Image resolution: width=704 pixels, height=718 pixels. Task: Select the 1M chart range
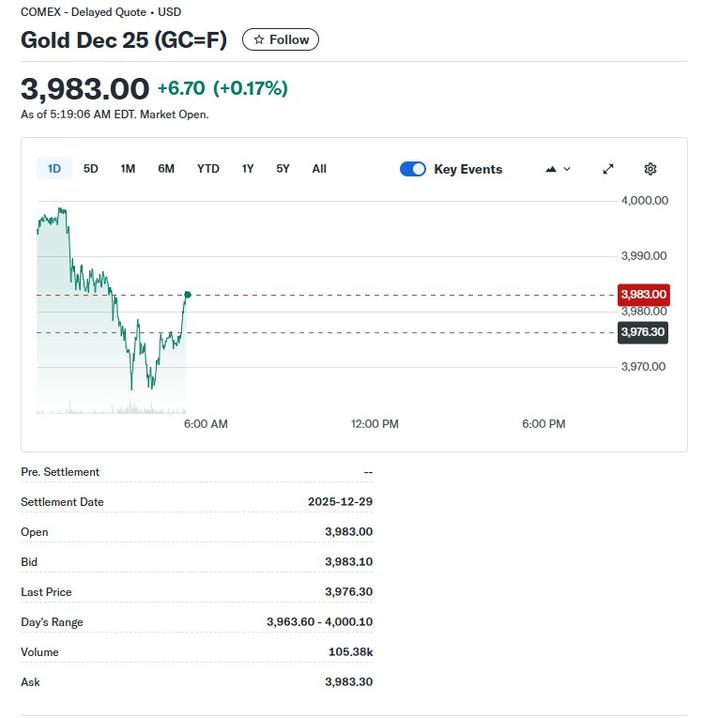coord(128,169)
